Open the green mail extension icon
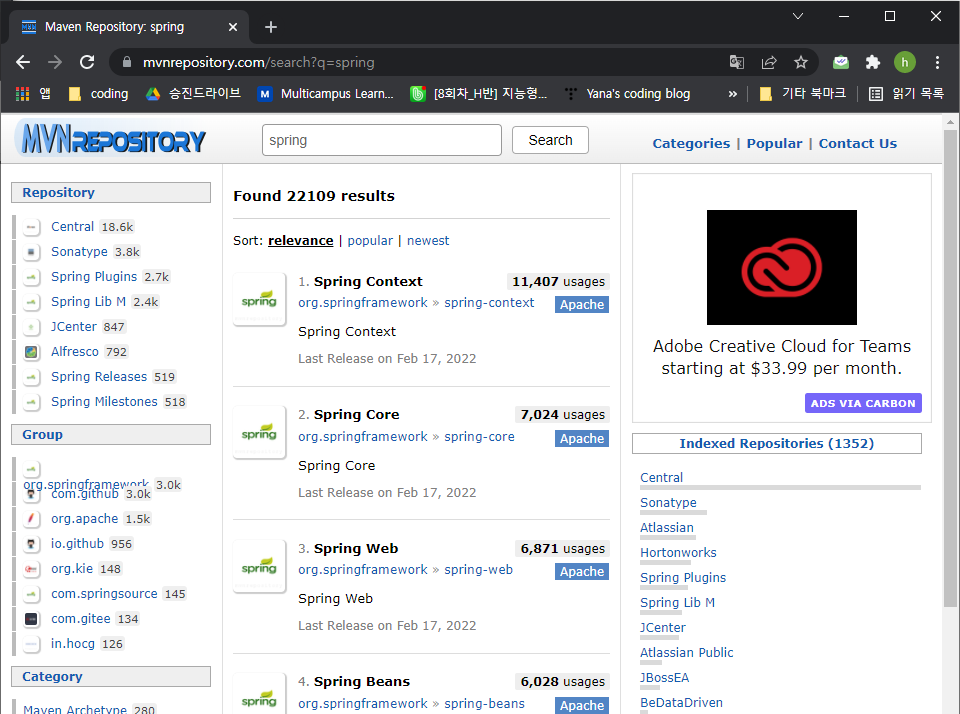Viewport: 960px width, 714px height. coord(841,62)
